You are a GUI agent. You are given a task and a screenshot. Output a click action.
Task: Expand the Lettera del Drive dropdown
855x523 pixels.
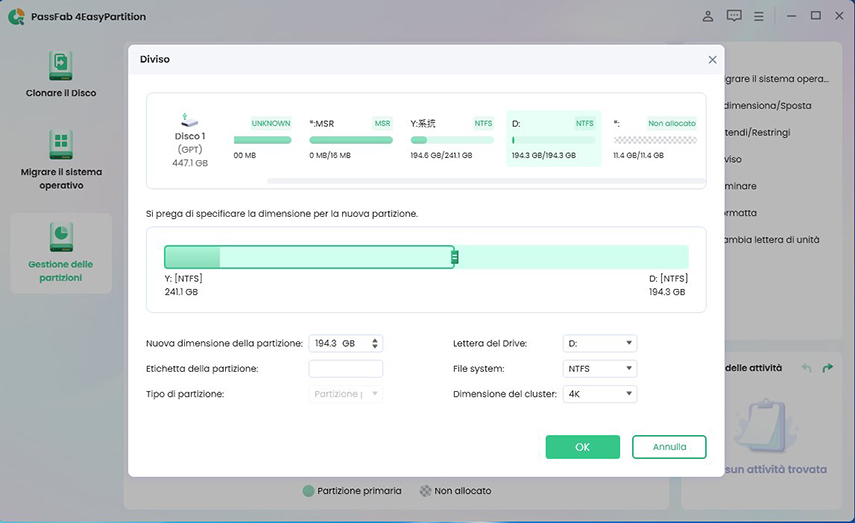pos(600,343)
